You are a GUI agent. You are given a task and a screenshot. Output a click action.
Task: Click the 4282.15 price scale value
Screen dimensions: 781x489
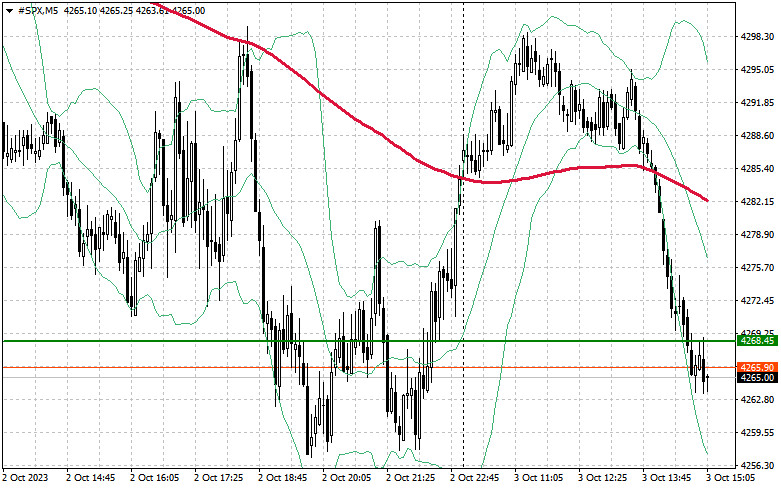pyautogui.click(x=757, y=202)
